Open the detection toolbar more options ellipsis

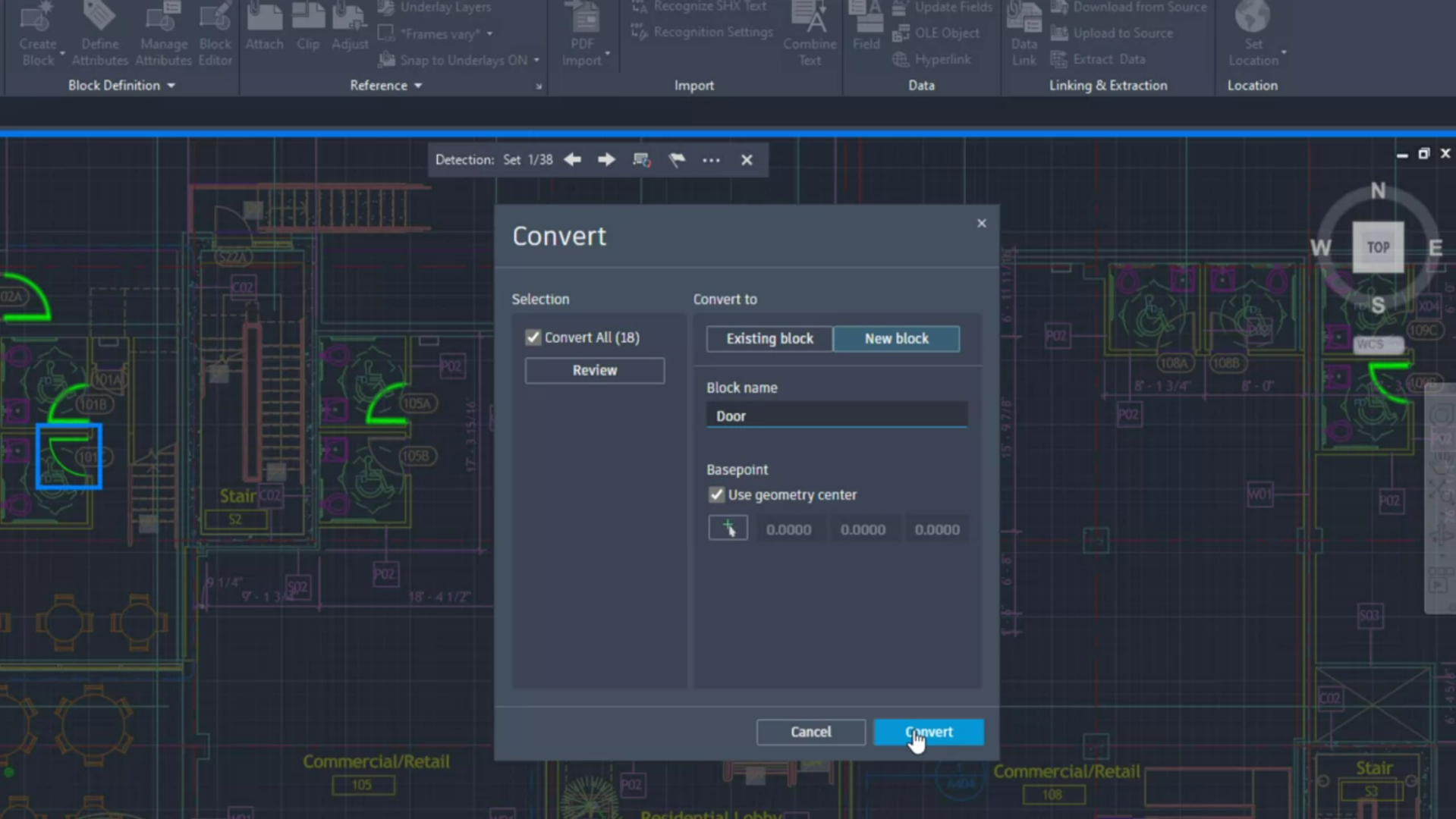pyautogui.click(x=711, y=160)
